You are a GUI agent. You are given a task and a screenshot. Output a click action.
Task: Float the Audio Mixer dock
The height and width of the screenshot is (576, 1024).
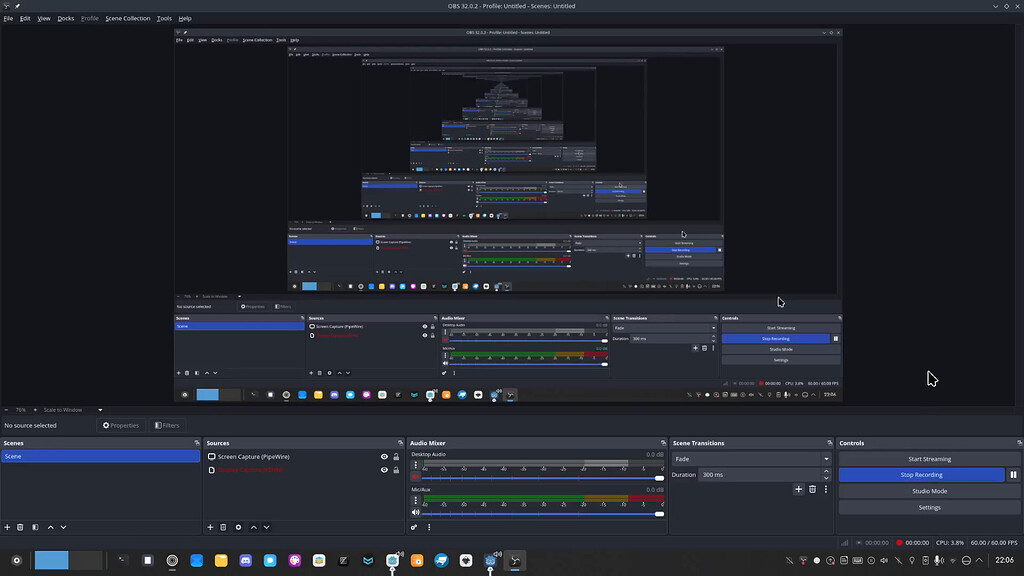point(664,443)
